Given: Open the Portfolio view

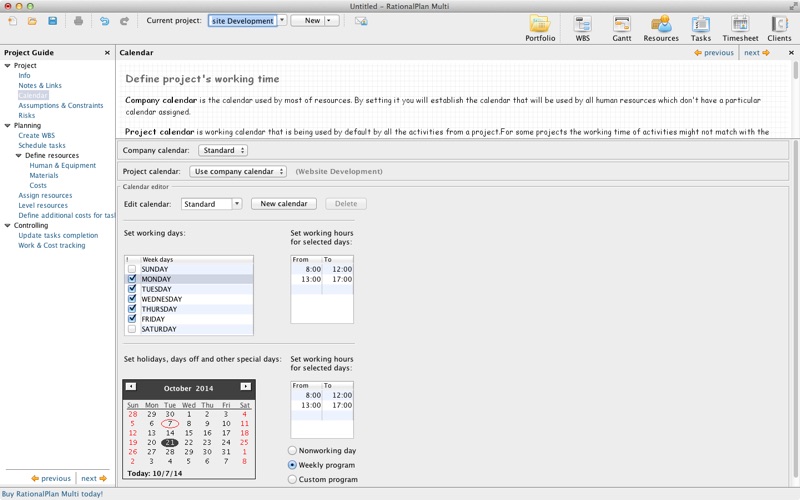Looking at the screenshot, I should (540, 29).
